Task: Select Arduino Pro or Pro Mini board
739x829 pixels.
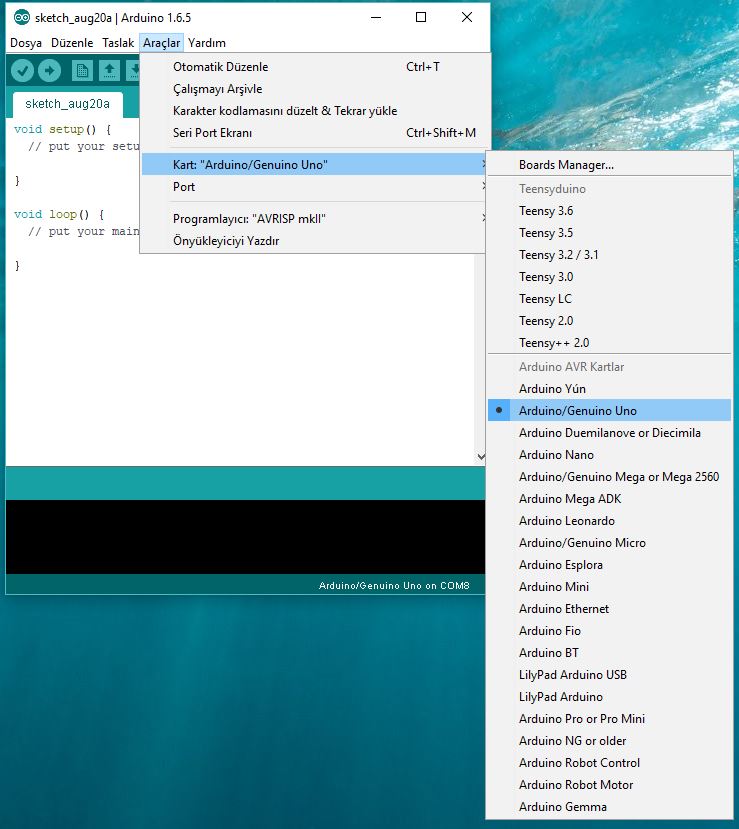Action: (609, 719)
